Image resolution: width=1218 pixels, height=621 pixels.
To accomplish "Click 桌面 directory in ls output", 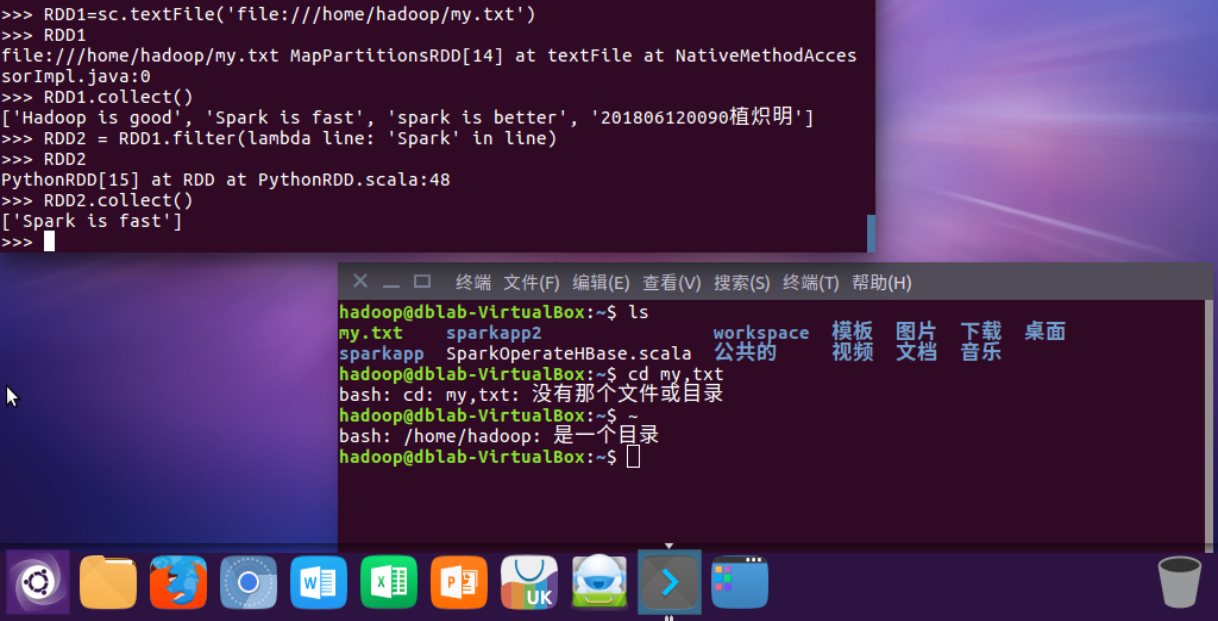I will click(x=1045, y=332).
